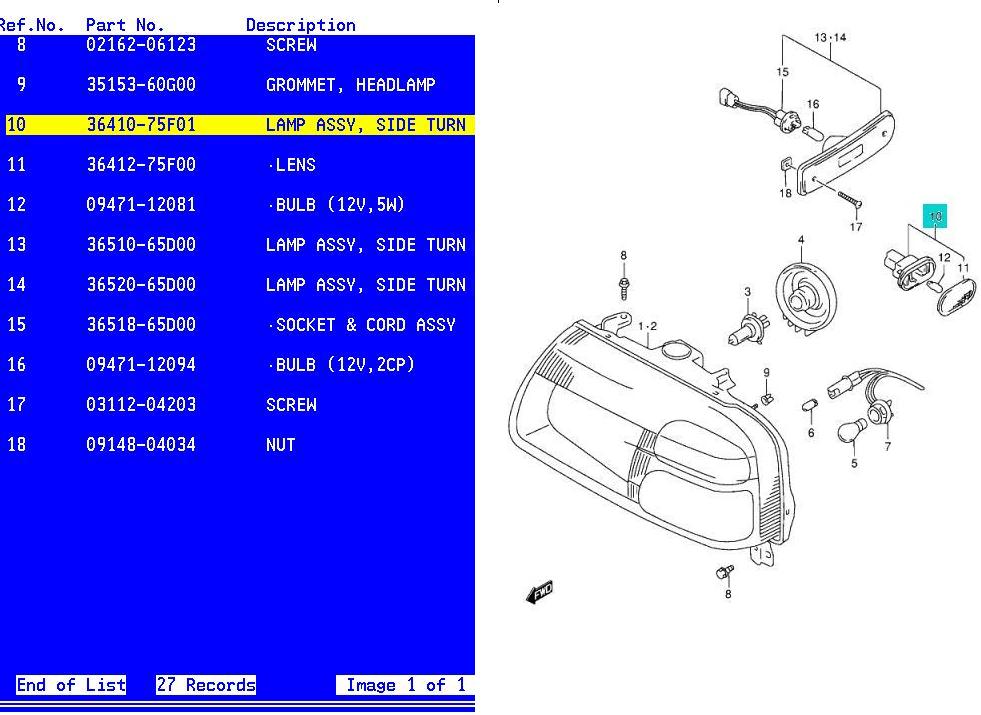The width and height of the screenshot is (981, 715).
Task: Click the Description column header
Action: click(300, 24)
